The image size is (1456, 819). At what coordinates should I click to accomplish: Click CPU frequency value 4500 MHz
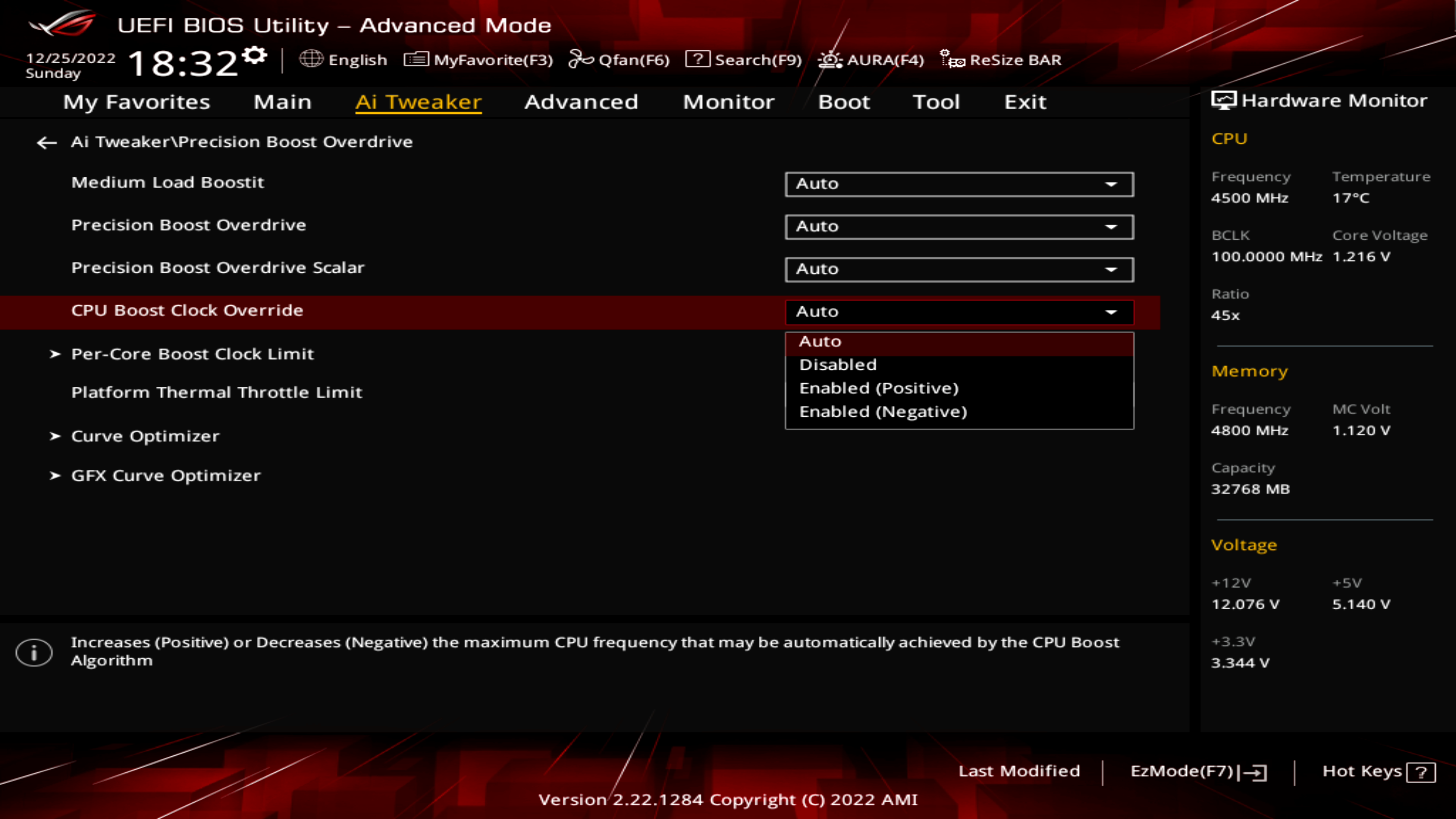coord(1250,198)
